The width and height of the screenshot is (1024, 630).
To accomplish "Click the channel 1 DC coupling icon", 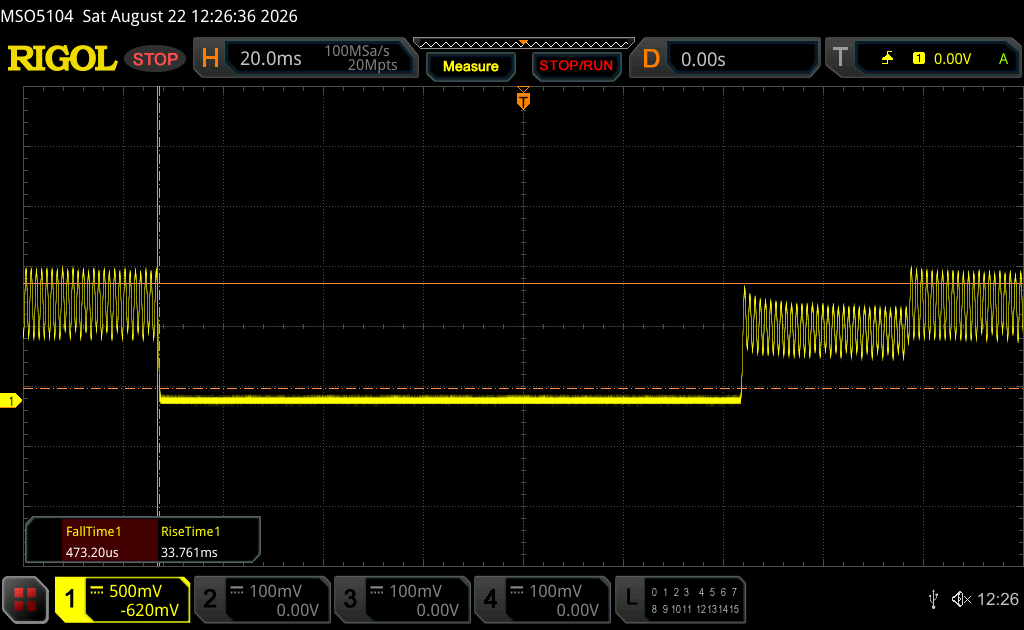I will tap(97, 591).
